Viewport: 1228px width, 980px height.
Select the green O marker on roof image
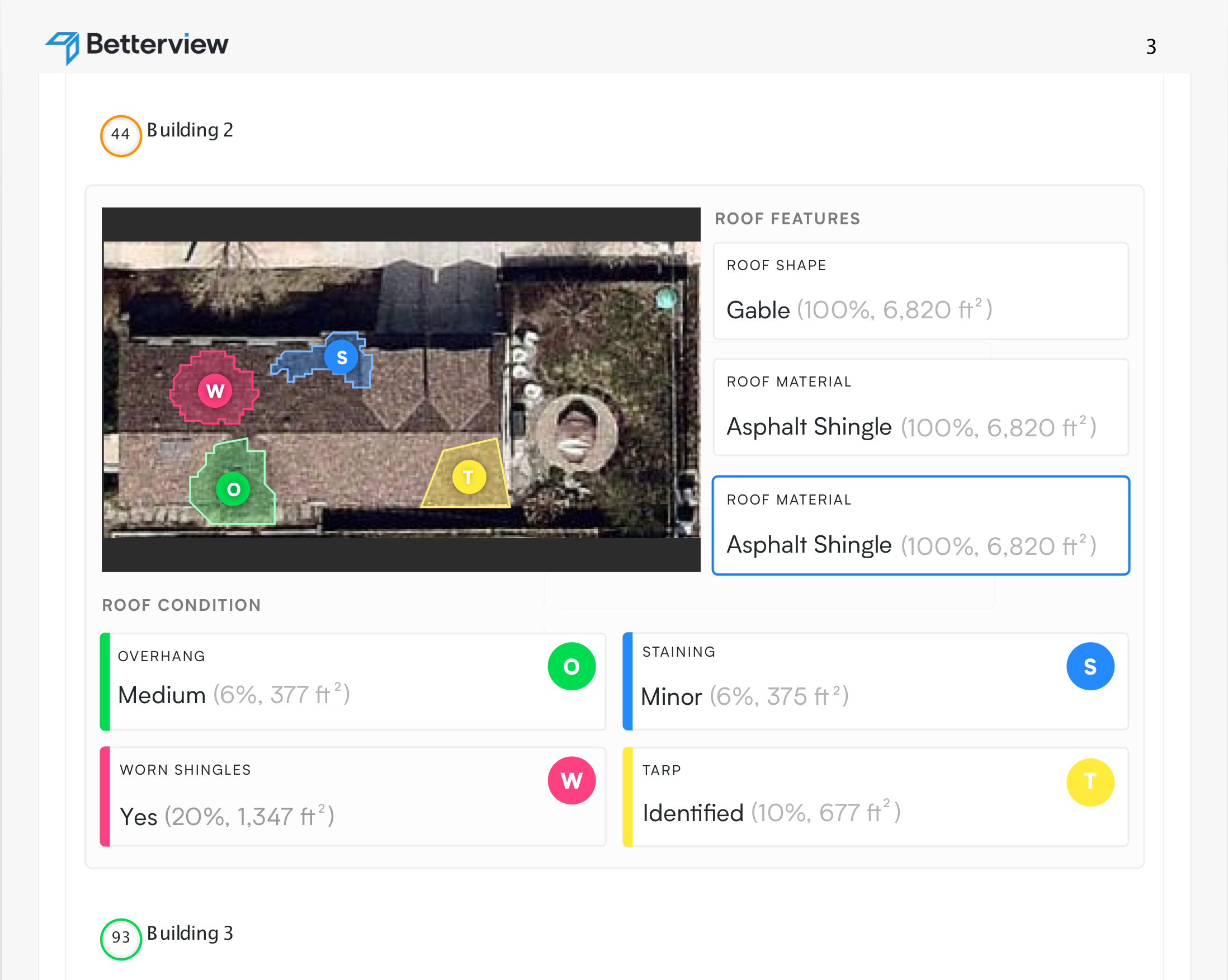tap(233, 489)
